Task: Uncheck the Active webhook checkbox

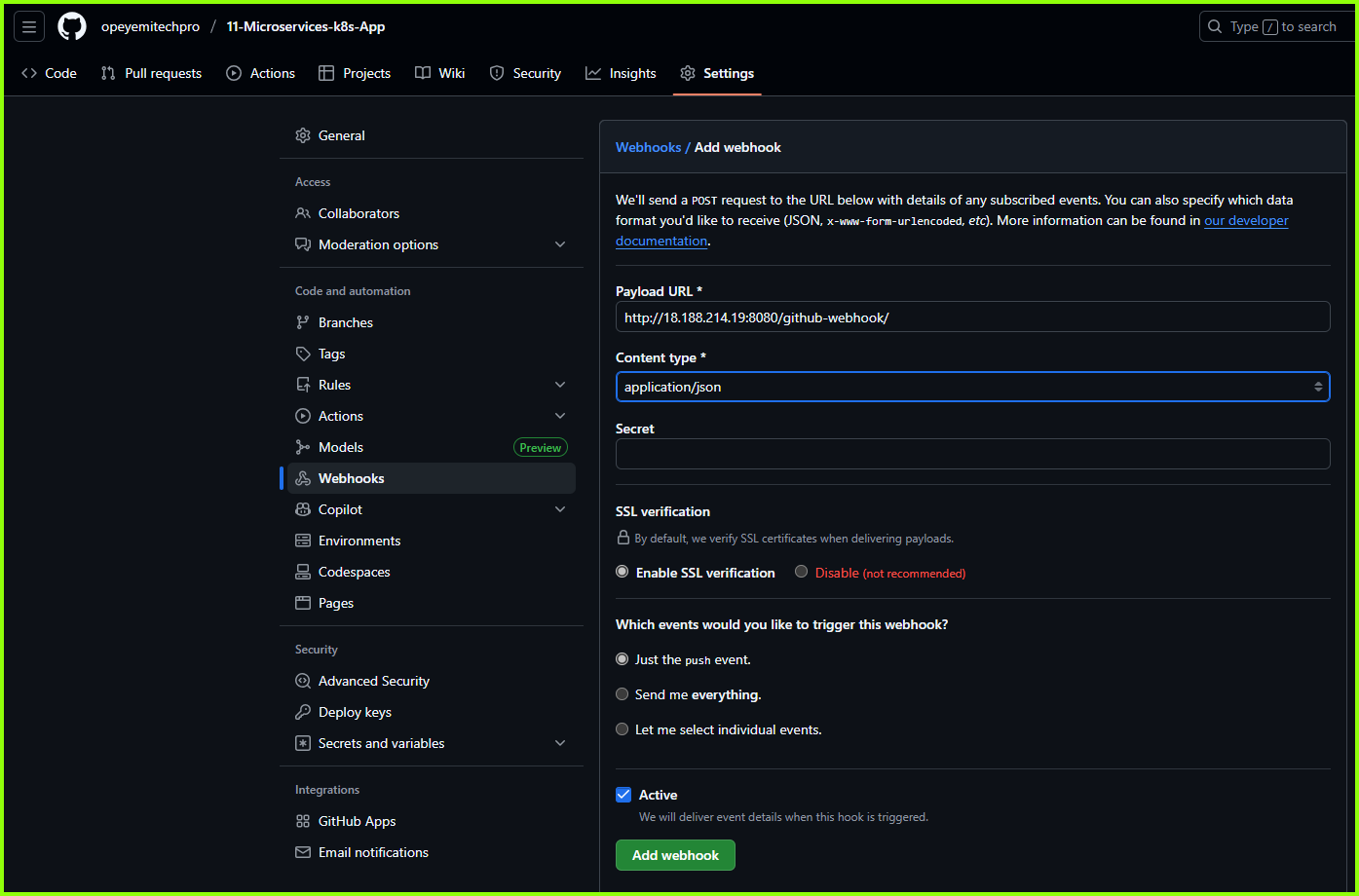Action: click(623, 794)
